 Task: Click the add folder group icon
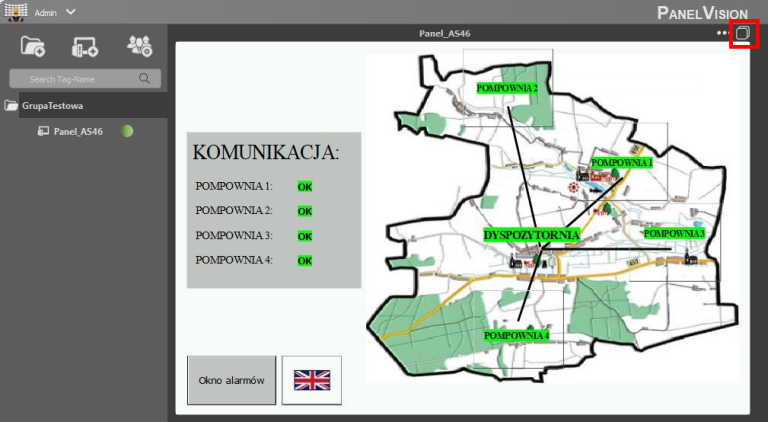click(32, 46)
